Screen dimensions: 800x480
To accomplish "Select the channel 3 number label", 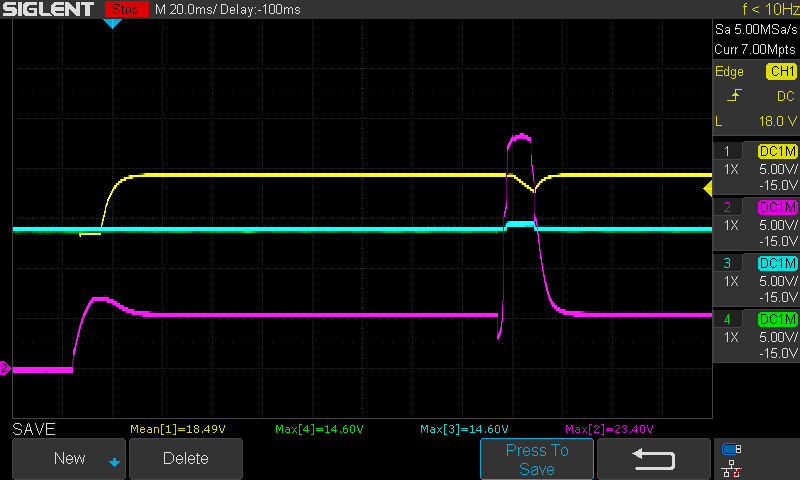I will click(x=727, y=263).
